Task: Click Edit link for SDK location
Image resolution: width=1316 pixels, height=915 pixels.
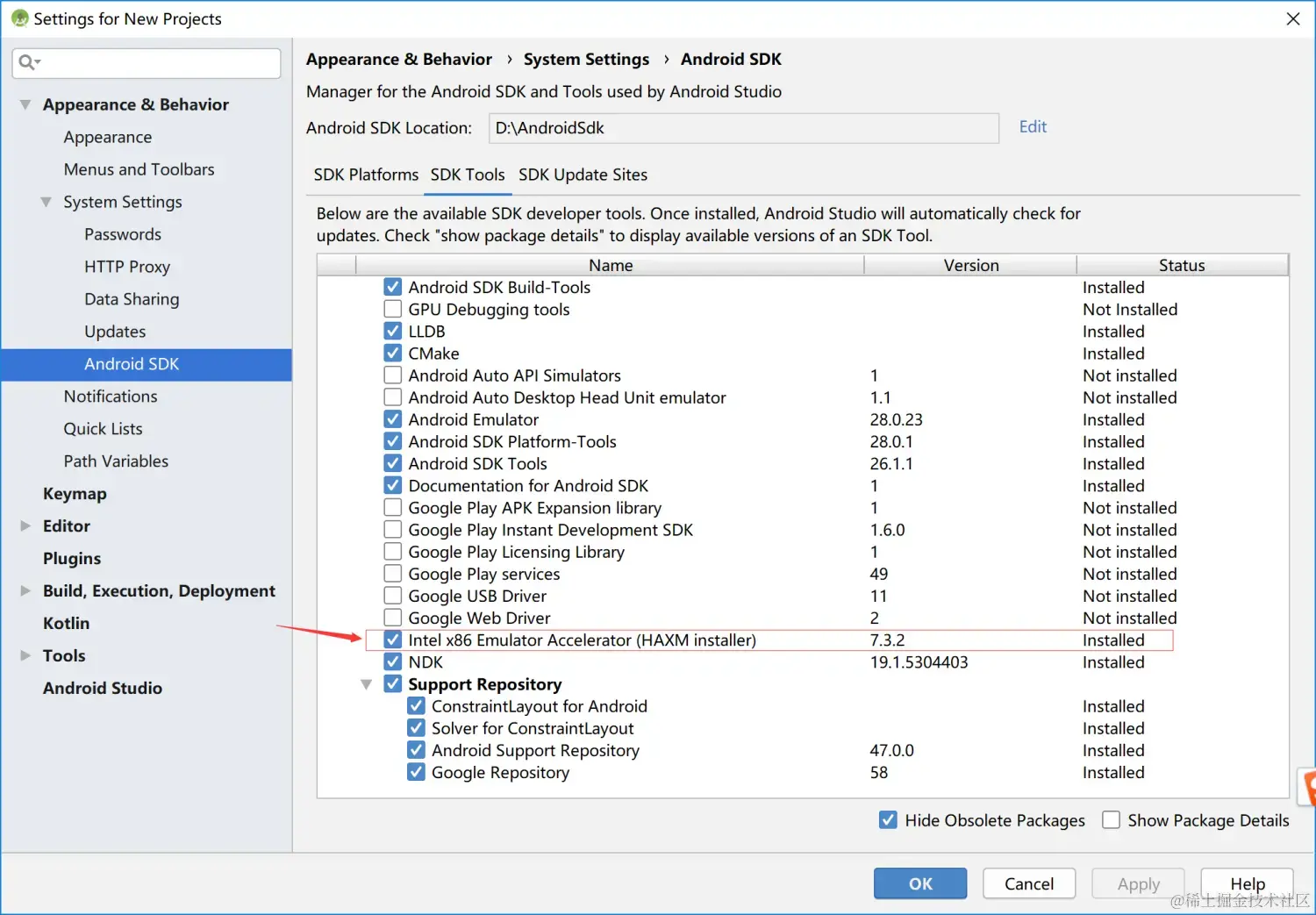Action: (1033, 126)
